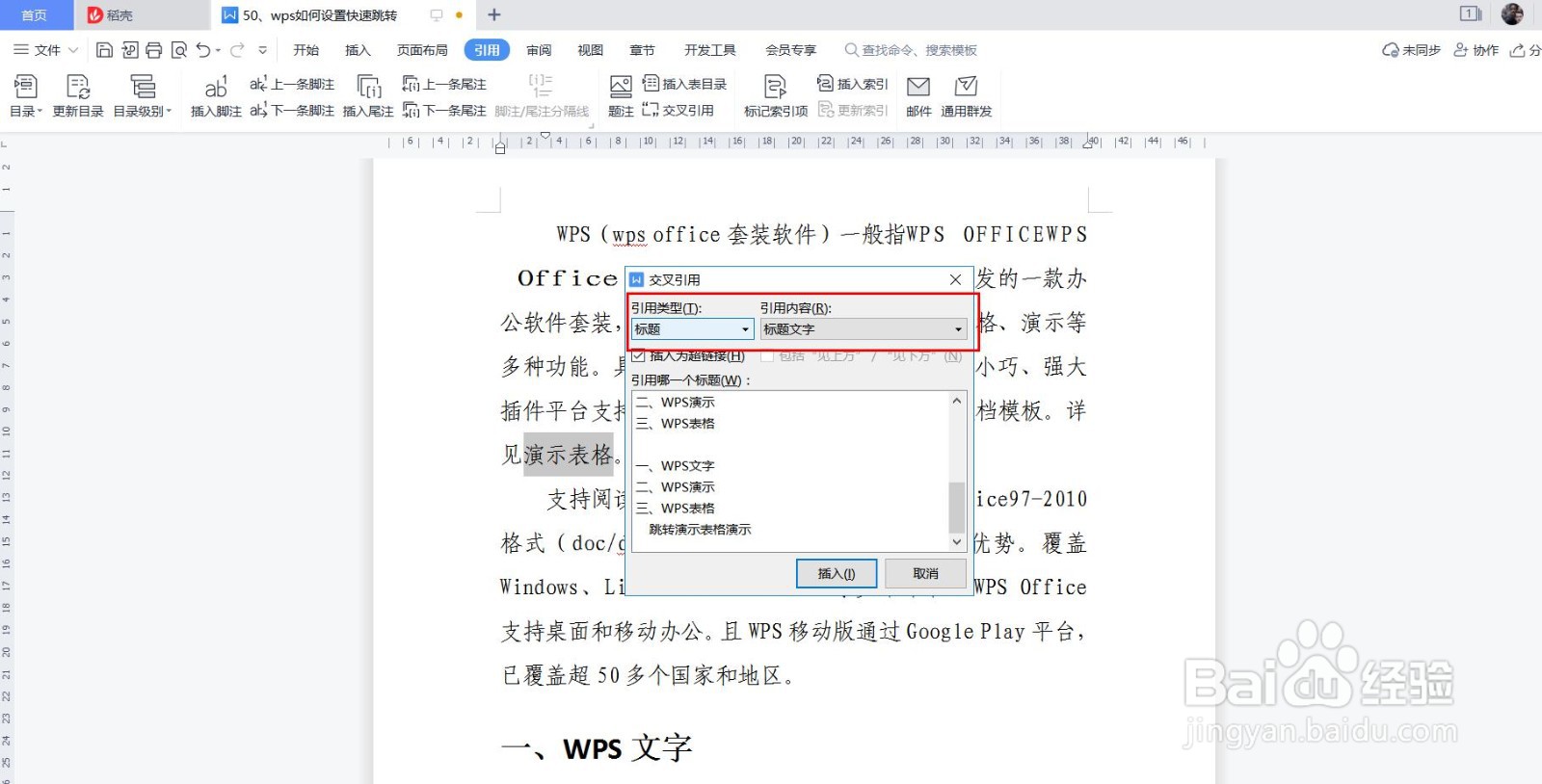
Task: Click 插入脚注 insert footnote icon
Action: (216, 96)
